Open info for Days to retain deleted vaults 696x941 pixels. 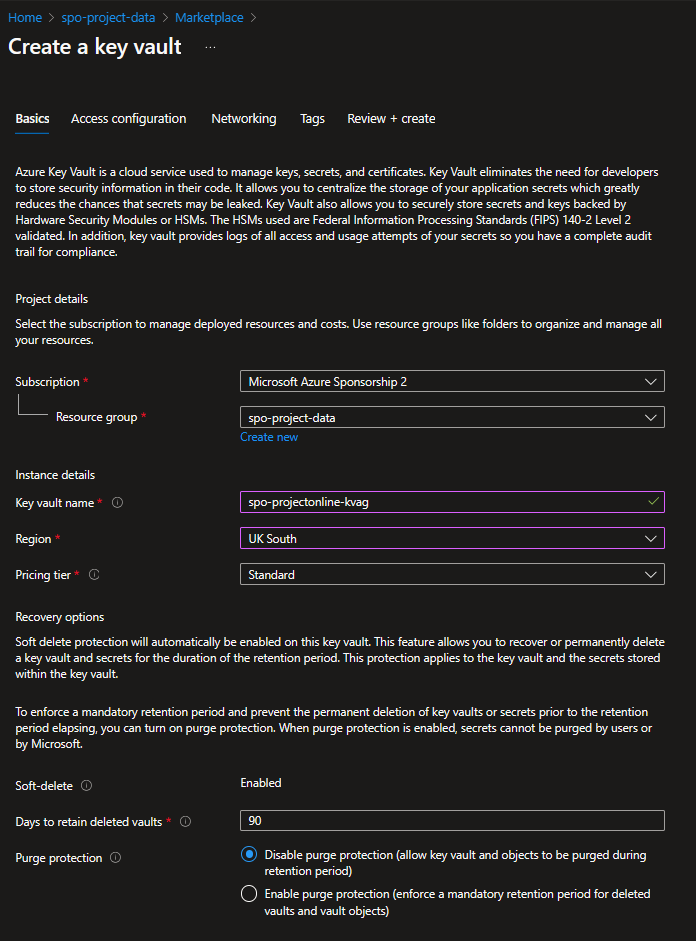pos(184,821)
